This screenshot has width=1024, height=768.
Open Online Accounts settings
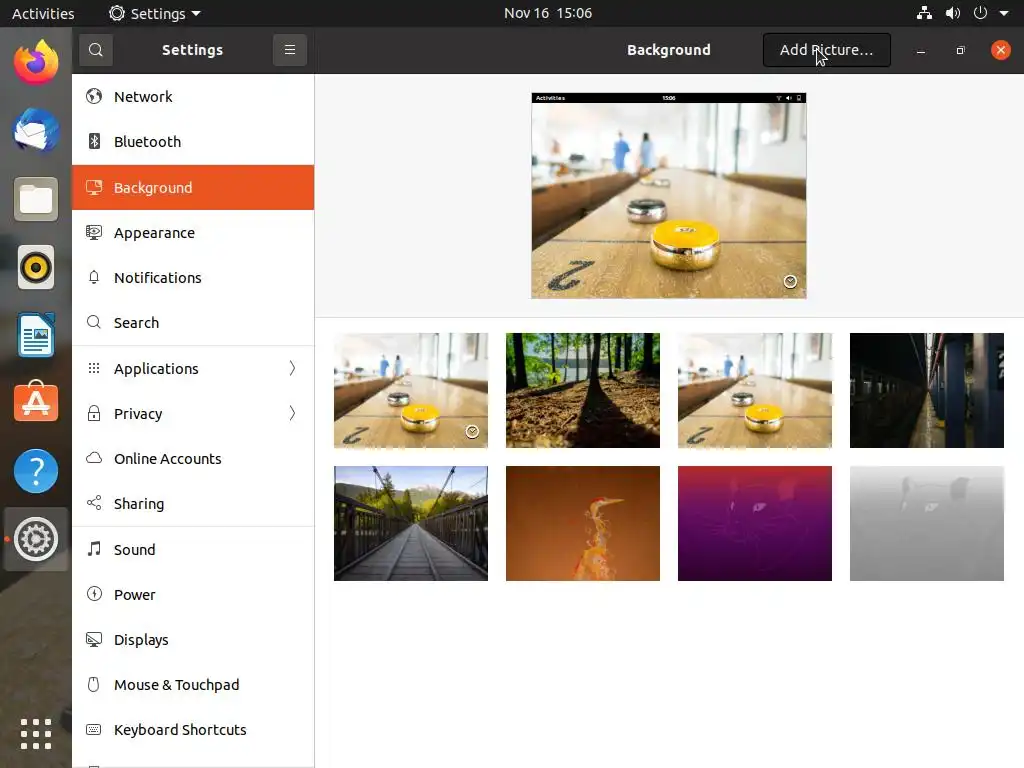click(193, 458)
